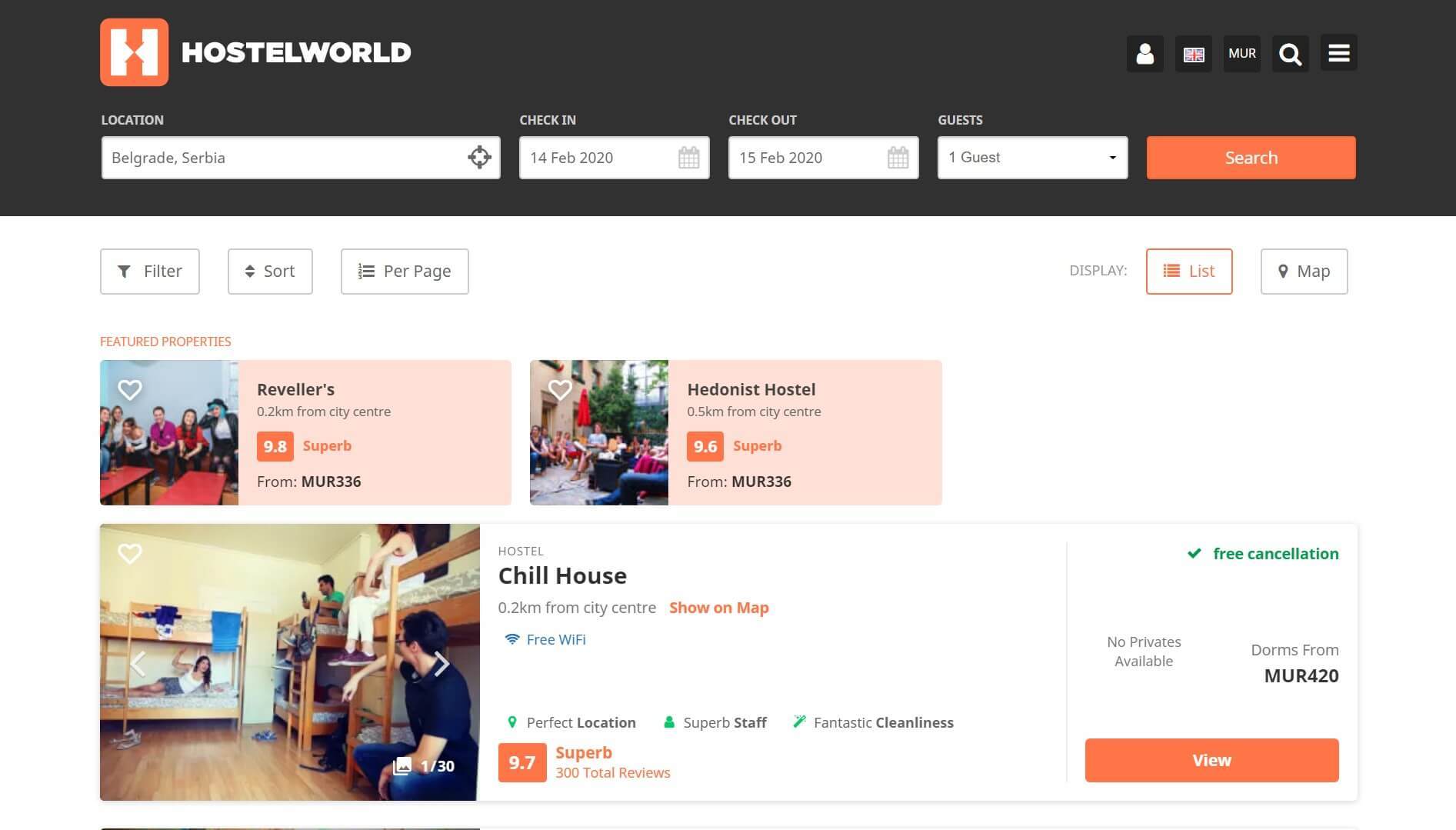
Task: Click the free cancellation checkmark icon
Action: 1194,553
